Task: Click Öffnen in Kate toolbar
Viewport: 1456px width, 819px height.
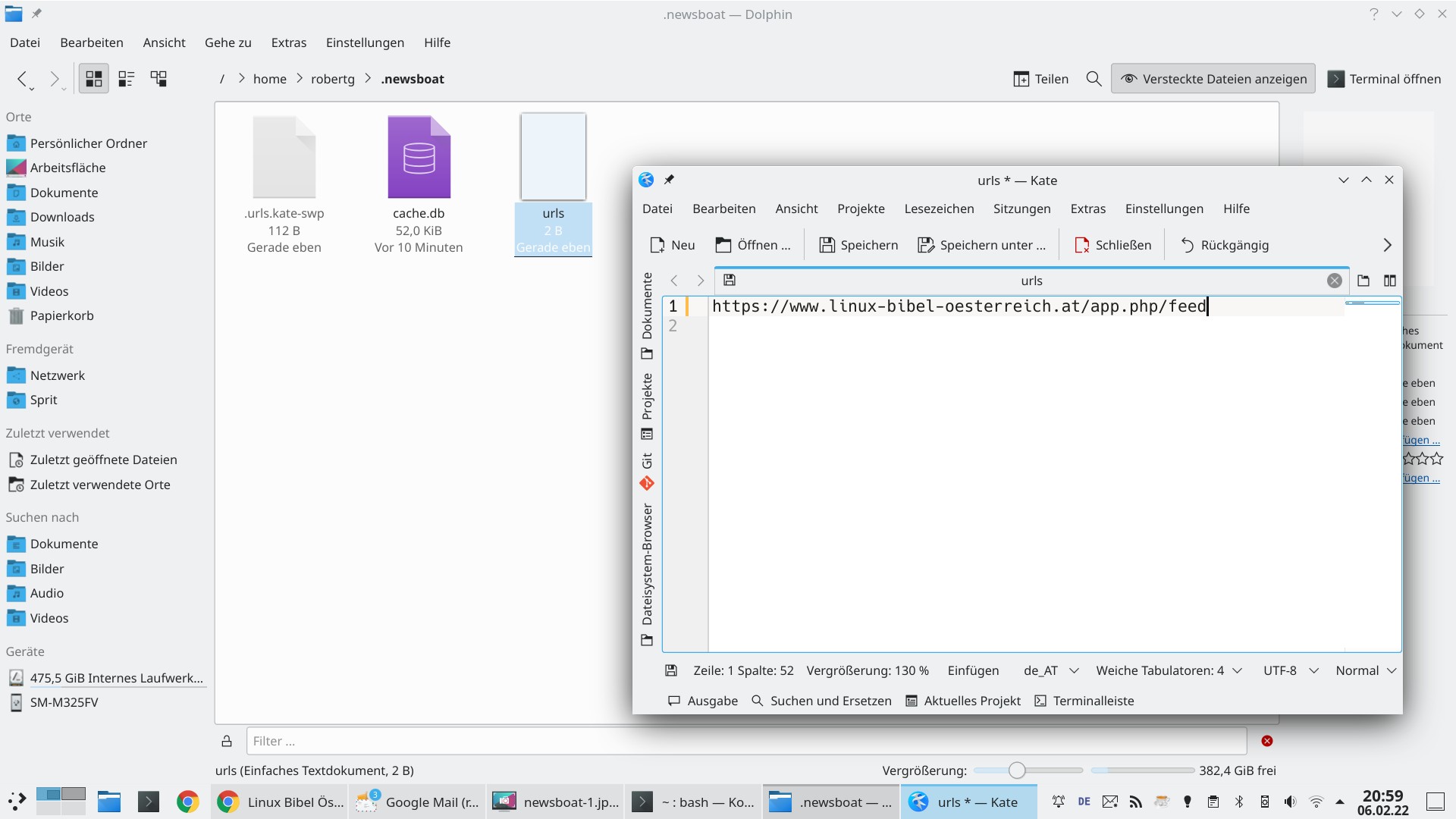Action: pyautogui.click(x=753, y=245)
